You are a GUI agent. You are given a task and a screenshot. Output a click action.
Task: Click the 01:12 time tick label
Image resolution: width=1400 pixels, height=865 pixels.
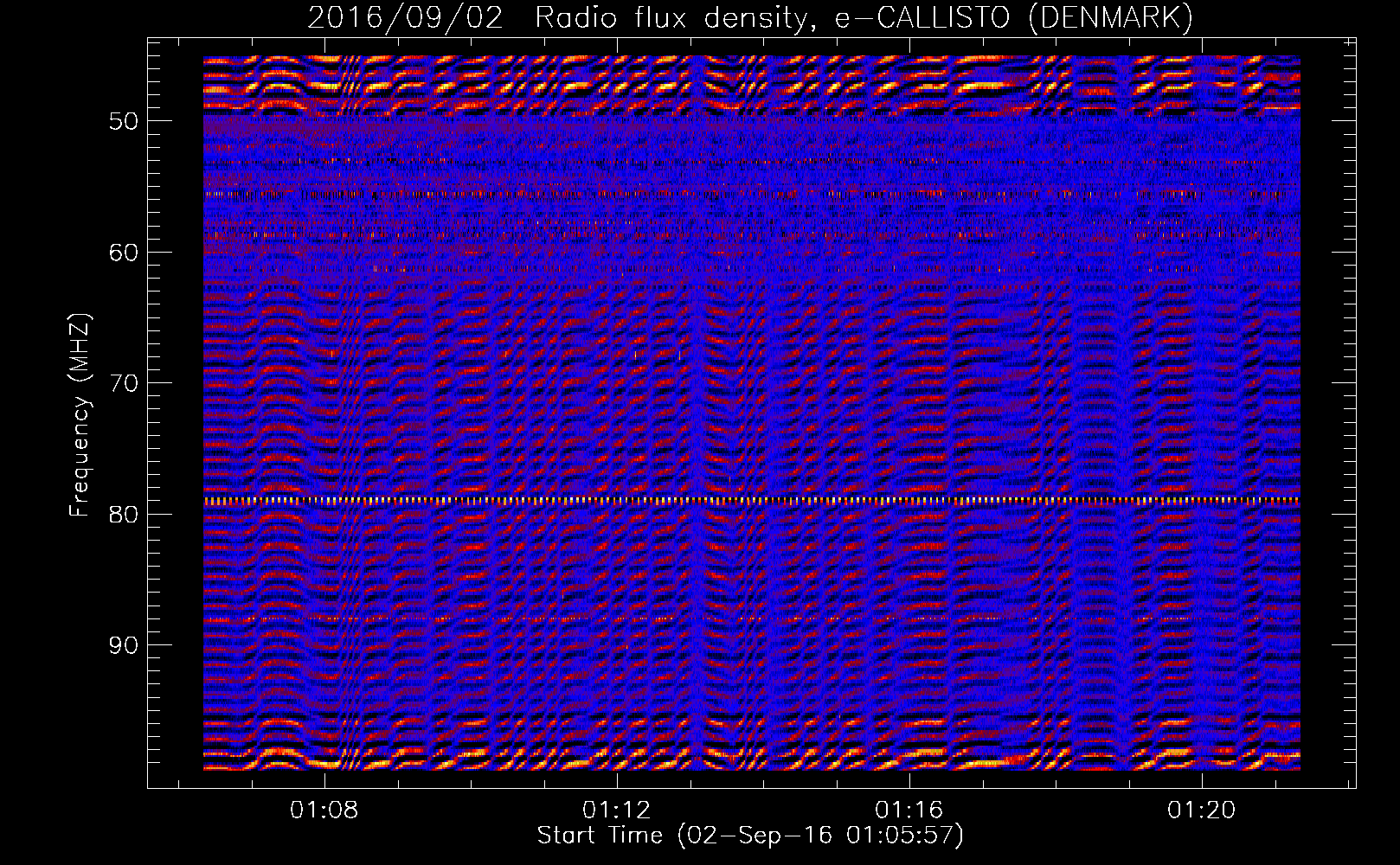coord(617,811)
